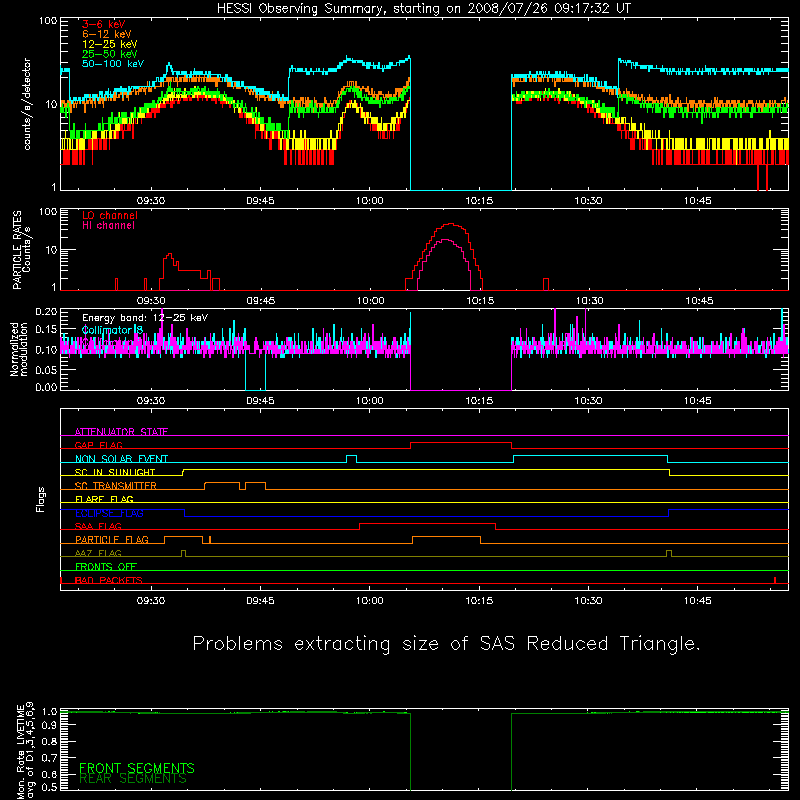Select the orange 6-12 keV legend label
The width and height of the screenshot is (800, 800).
pyautogui.click(x=107, y=34)
